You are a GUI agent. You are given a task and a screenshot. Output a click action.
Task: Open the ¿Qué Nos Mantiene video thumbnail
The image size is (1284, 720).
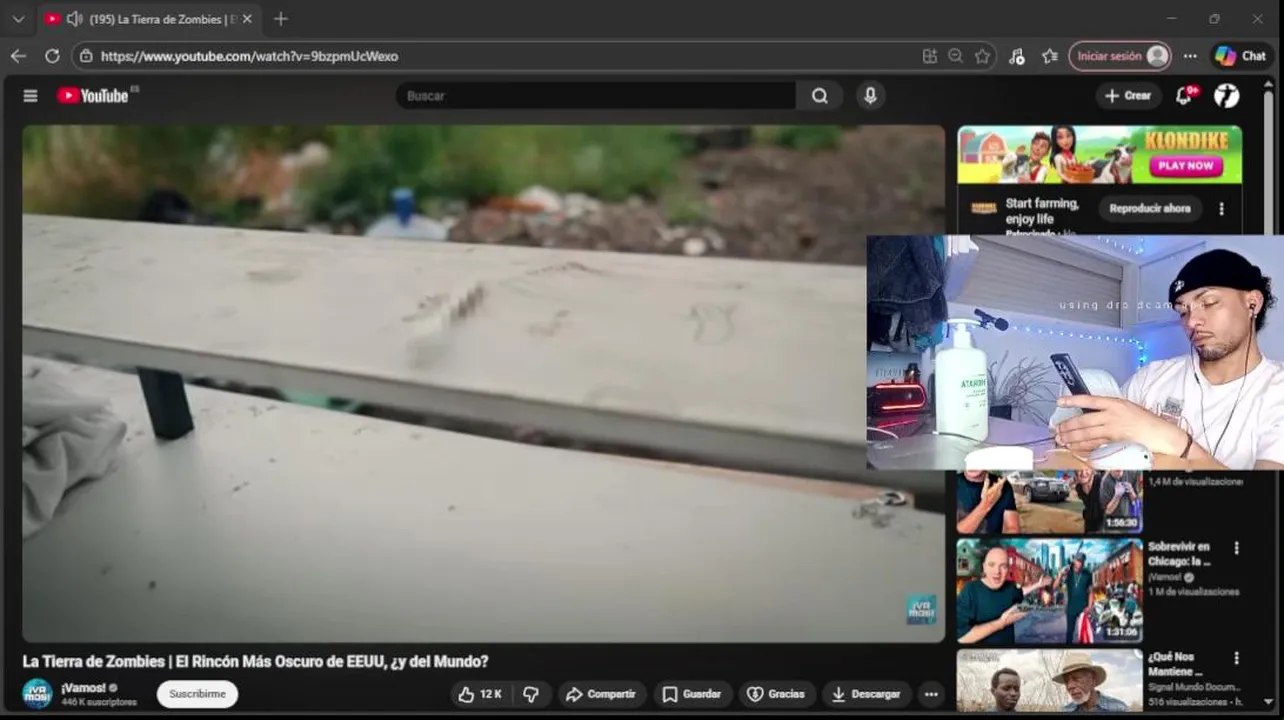coord(1049,680)
